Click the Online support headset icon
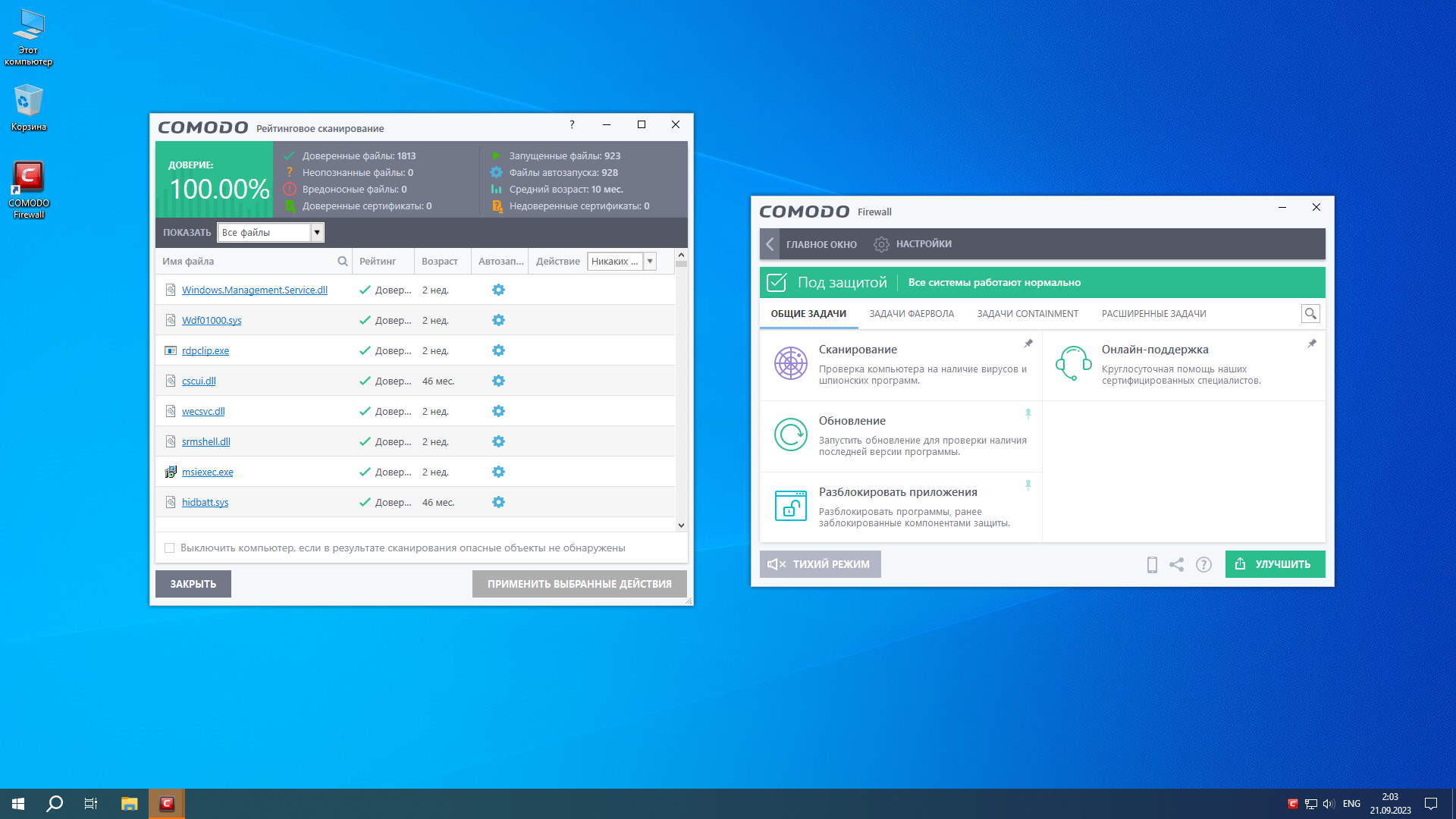This screenshot has height=819, width=1456. 1073,363
